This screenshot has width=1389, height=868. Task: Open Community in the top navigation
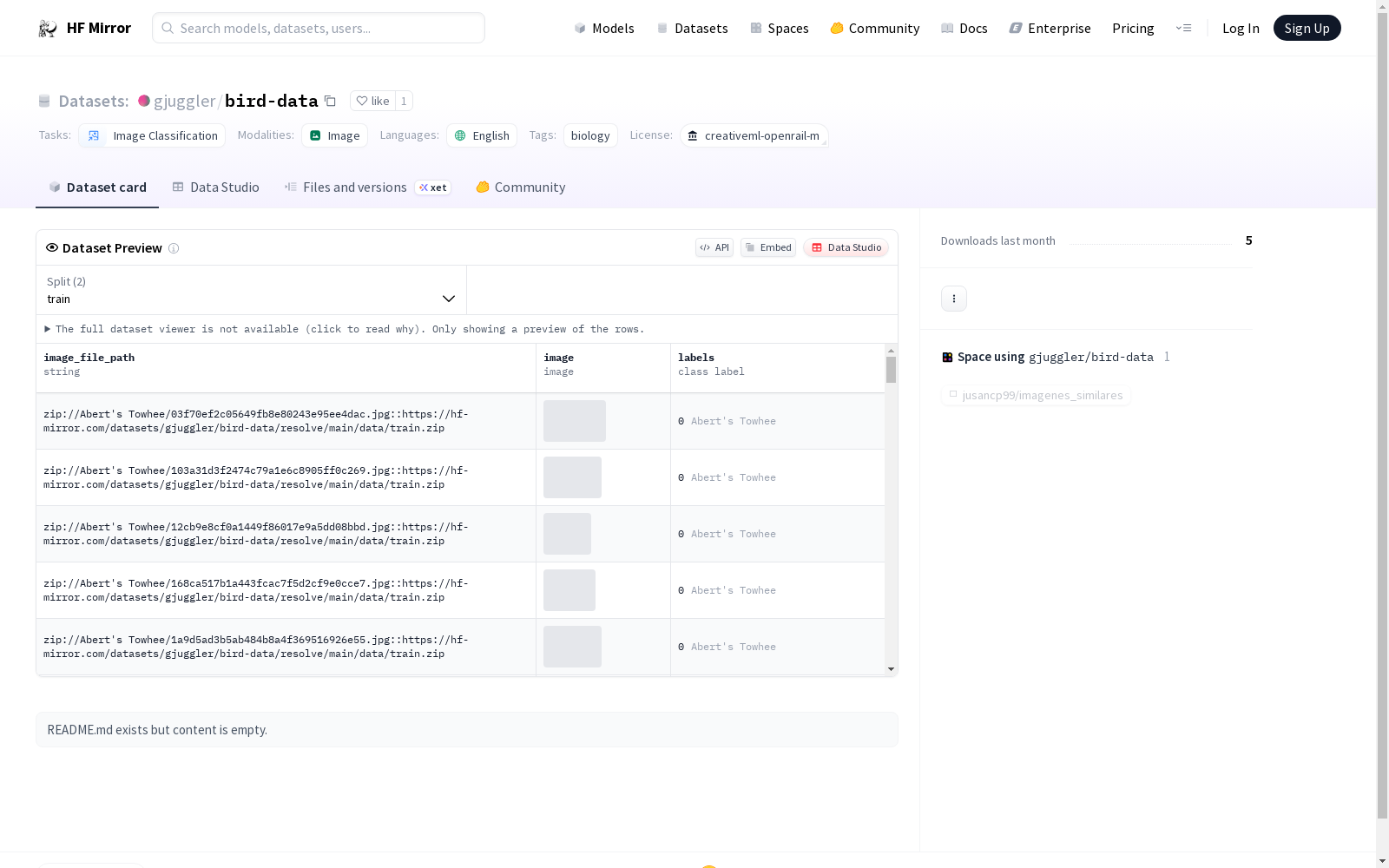coord(875,28)
